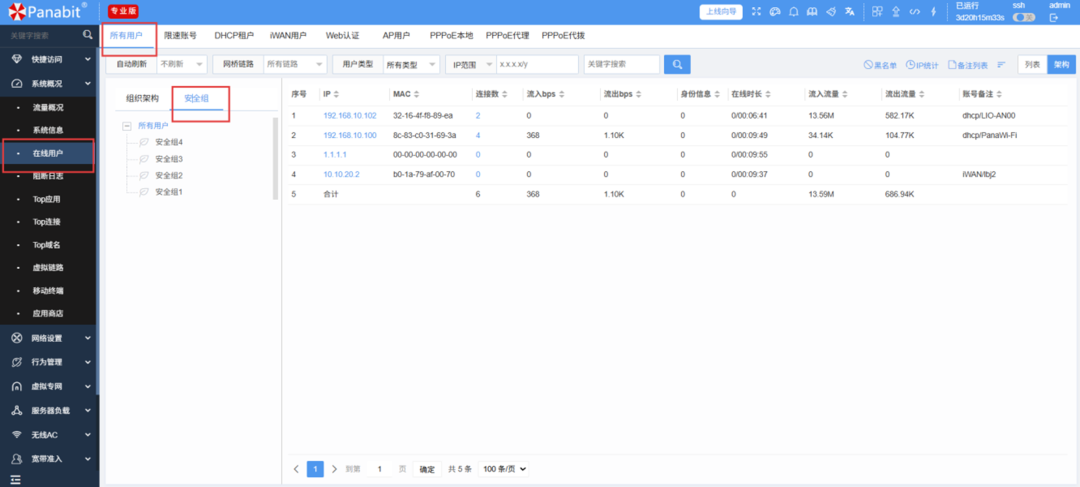Sort by MAC column arrows
The image size is (1080, 487).
(417, 94)
